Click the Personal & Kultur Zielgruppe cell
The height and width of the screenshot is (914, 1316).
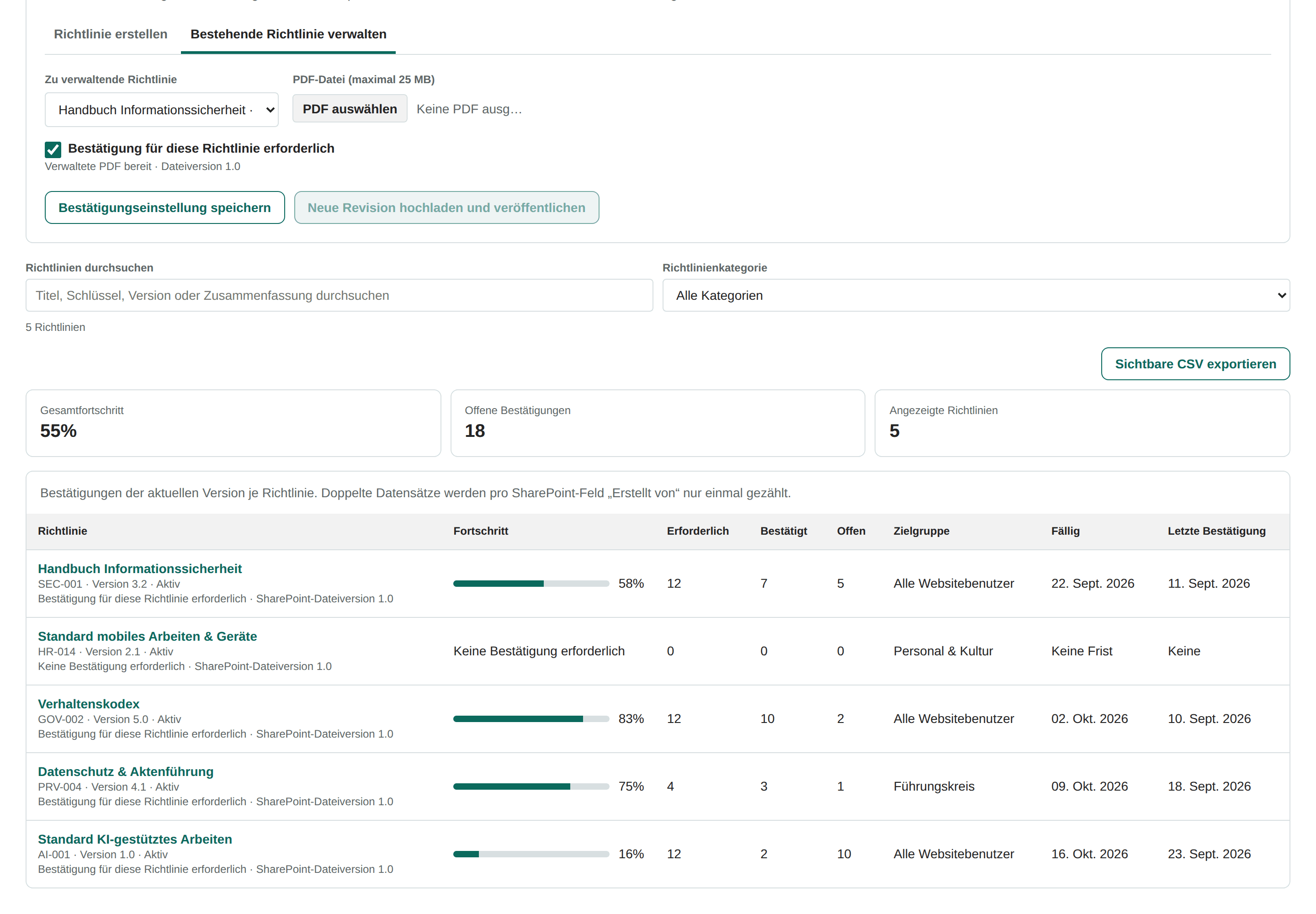click(x=943, y=651)
